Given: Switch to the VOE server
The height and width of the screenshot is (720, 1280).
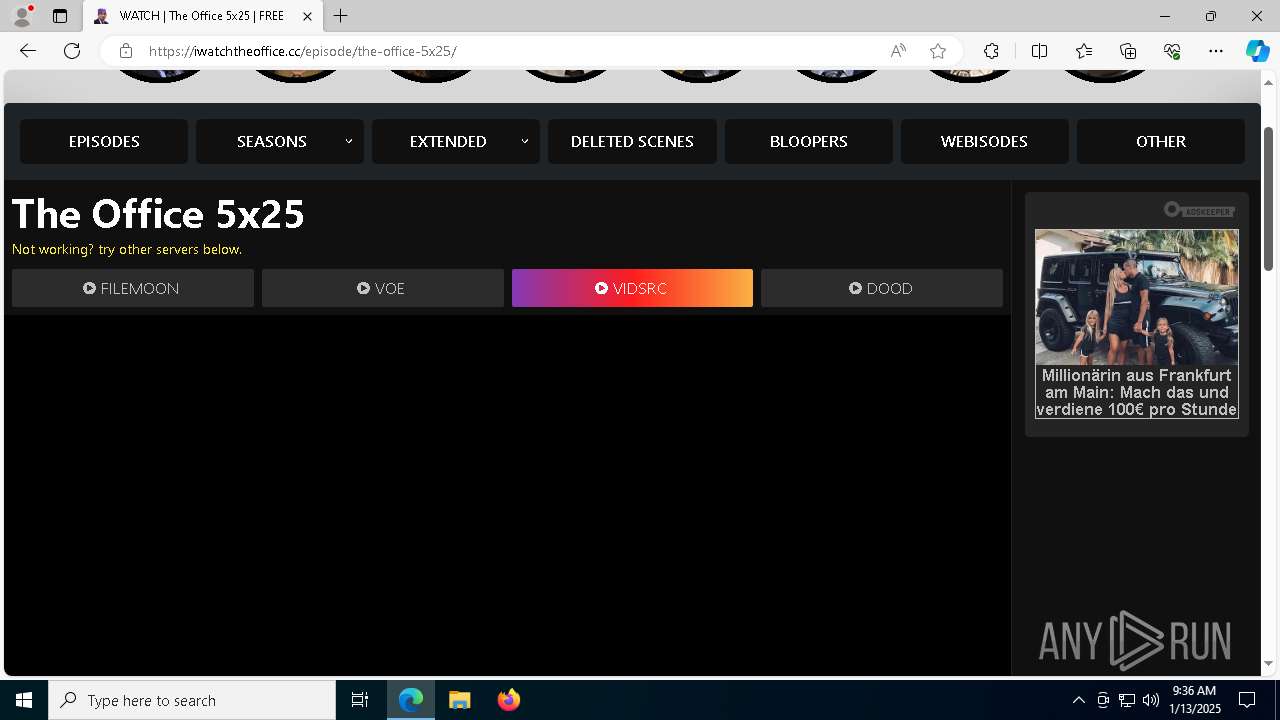Looking at the screenshot, I should point(383,288).
